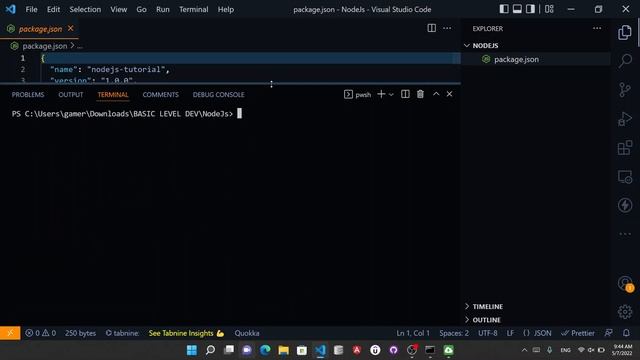640x360 pixels.
Task: Open the Extensions view icon
Action: coord(624,148)
